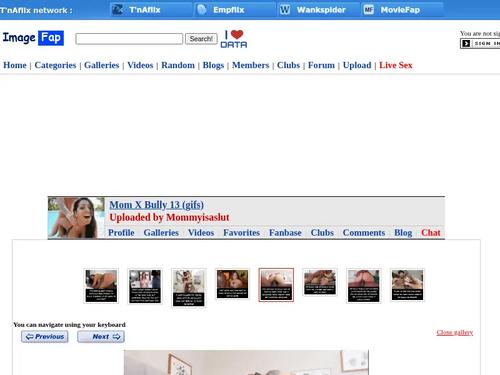Open the I love DATA logo link
Image resolution: width=500 pixels, height=375 pixels.
tap(234, 39)
